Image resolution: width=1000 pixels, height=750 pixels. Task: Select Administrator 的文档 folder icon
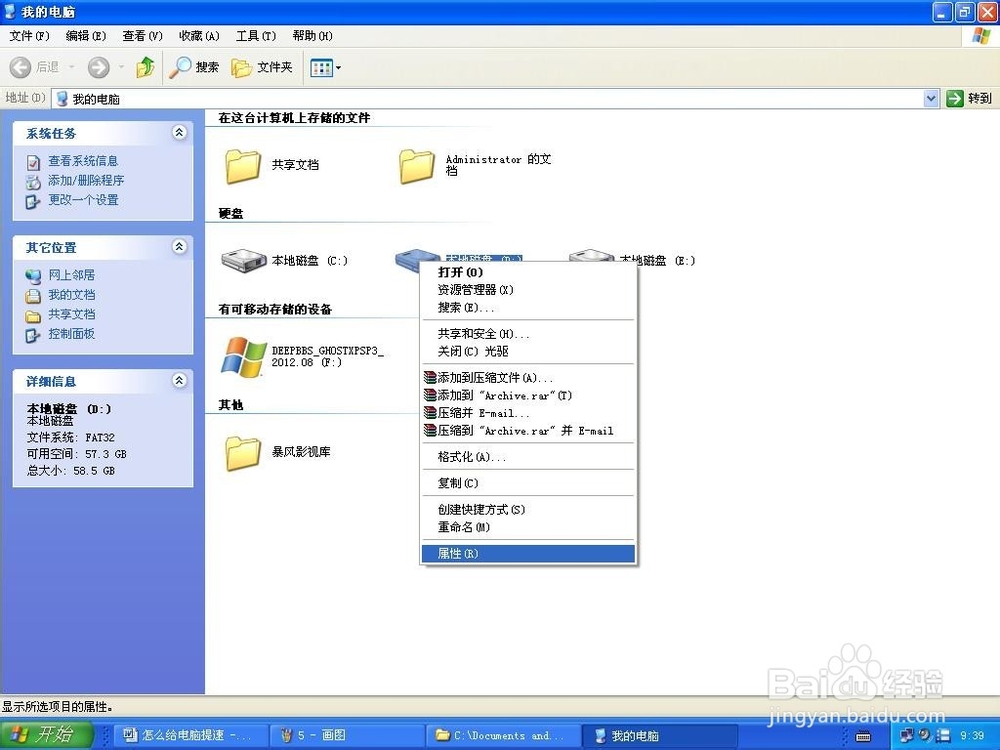416,166
